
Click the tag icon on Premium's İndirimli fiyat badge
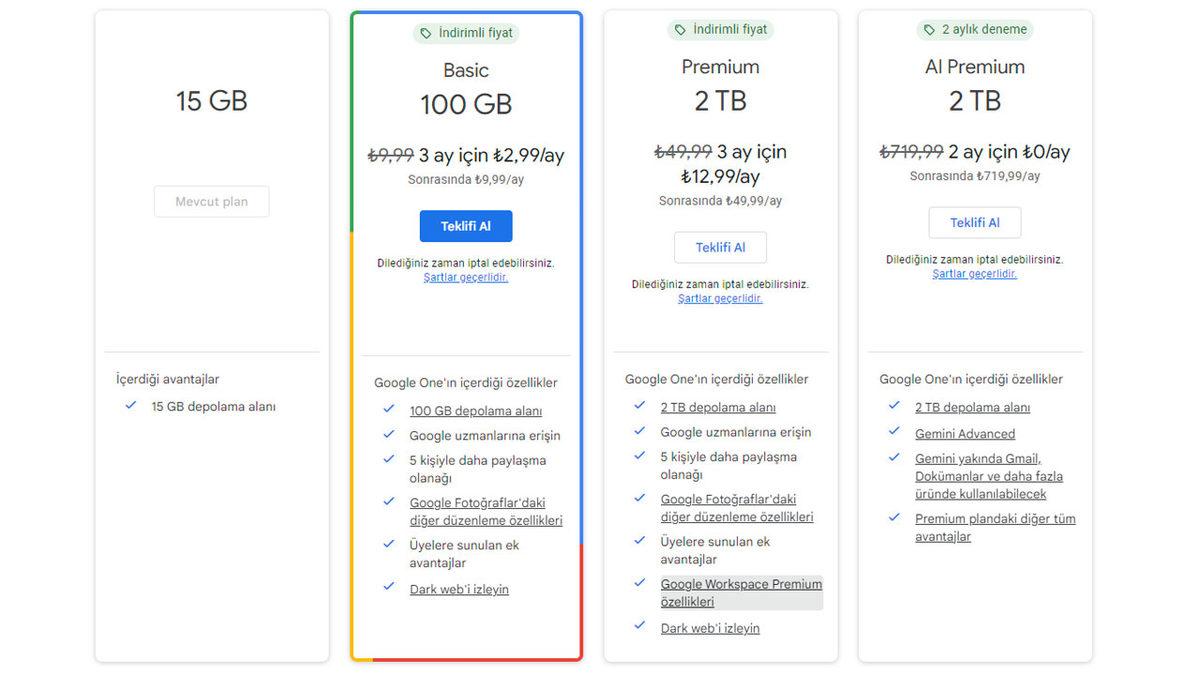pos(682,29)
